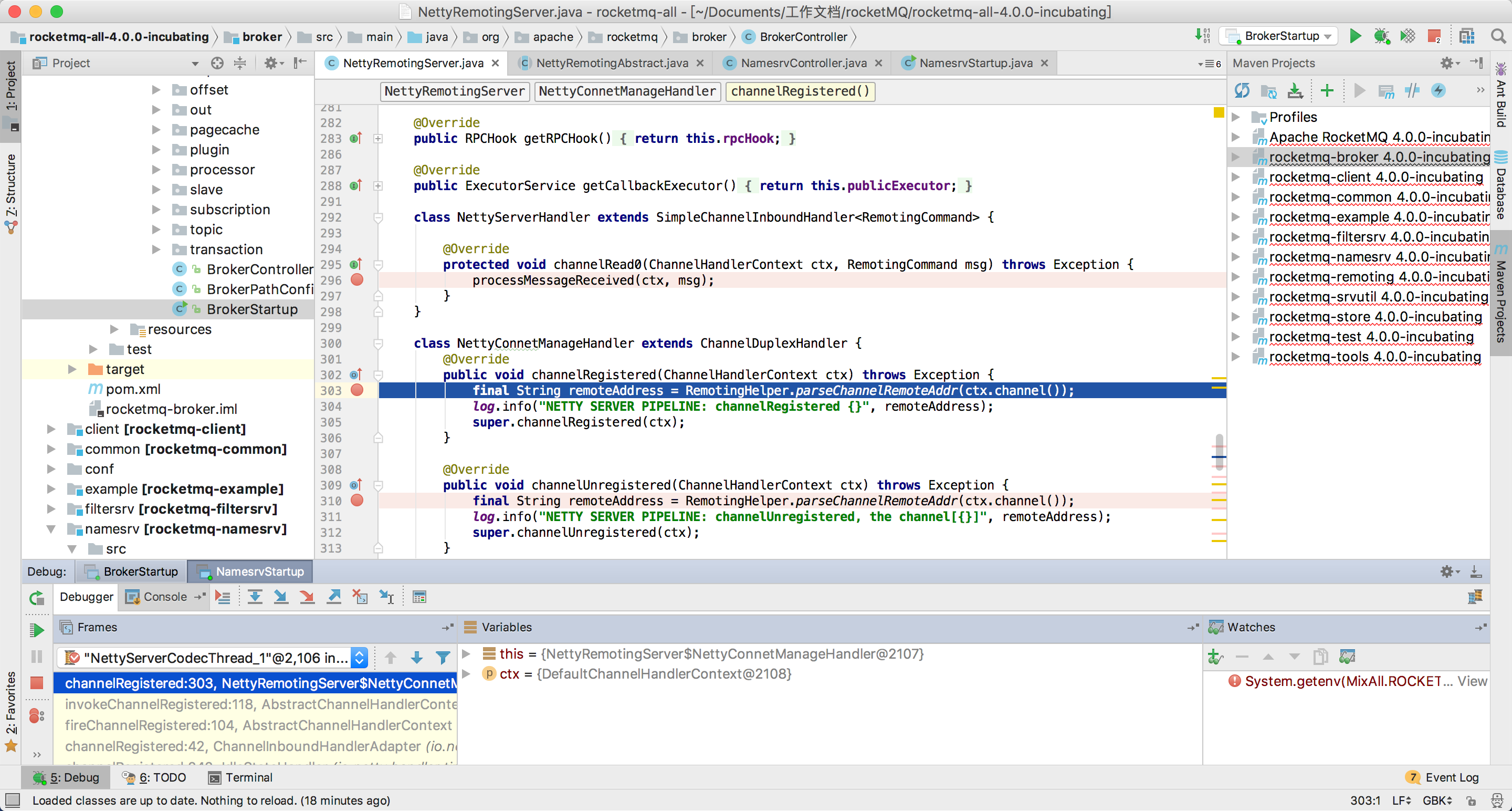
Task: Click the Reimport Maven projects icon
Action: pyautogui.click(x=1242, y=91)
